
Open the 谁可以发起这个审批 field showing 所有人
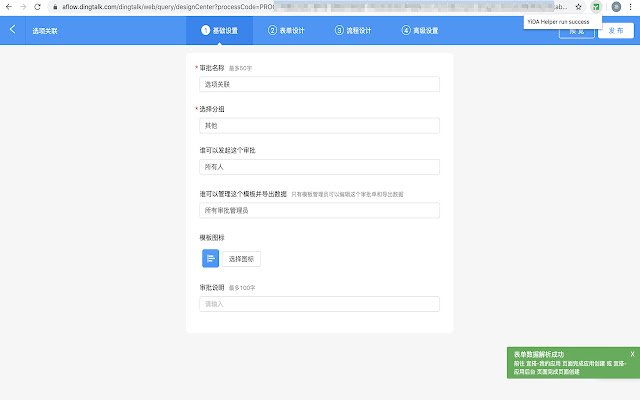click(x=320, y=167)
